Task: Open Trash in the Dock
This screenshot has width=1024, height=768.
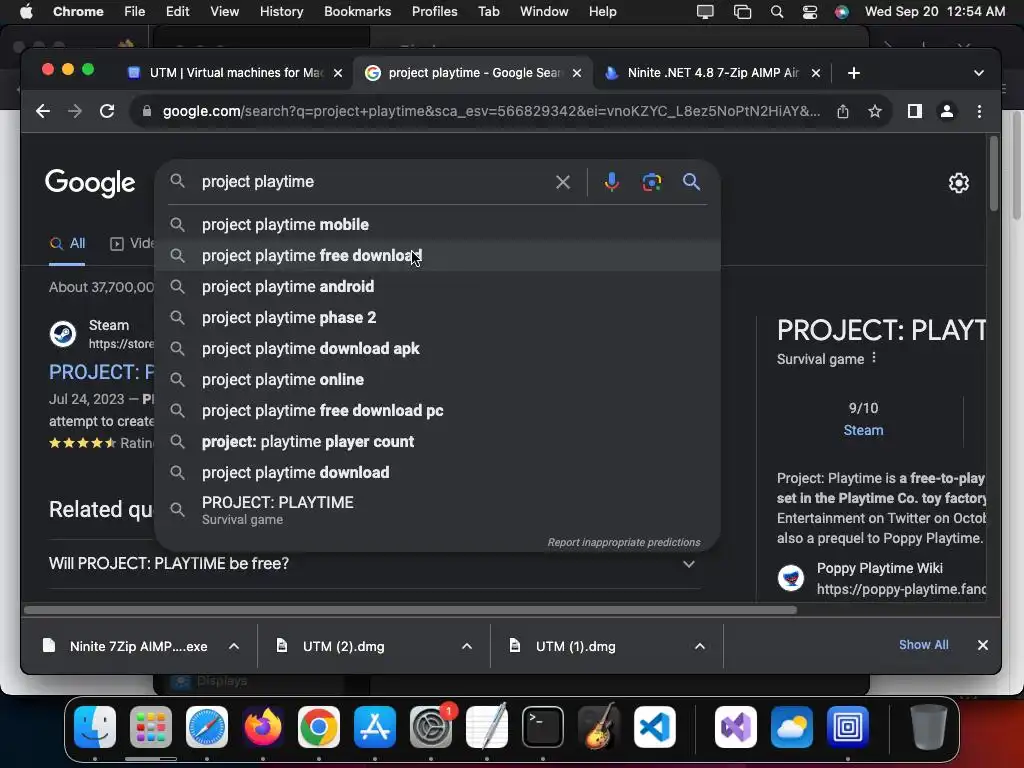Action: coord(929,726)
